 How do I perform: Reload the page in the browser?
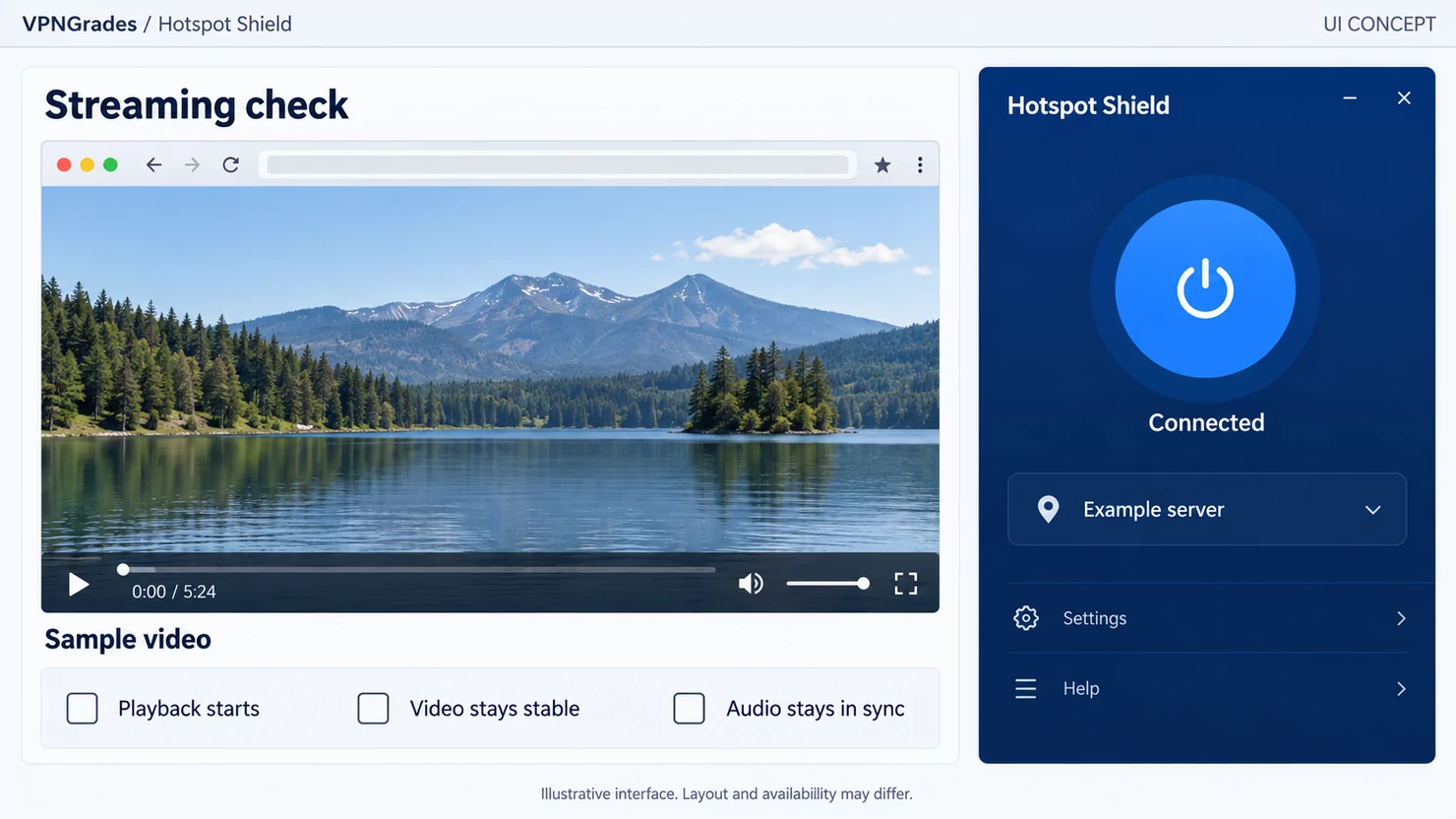point(230,164)
